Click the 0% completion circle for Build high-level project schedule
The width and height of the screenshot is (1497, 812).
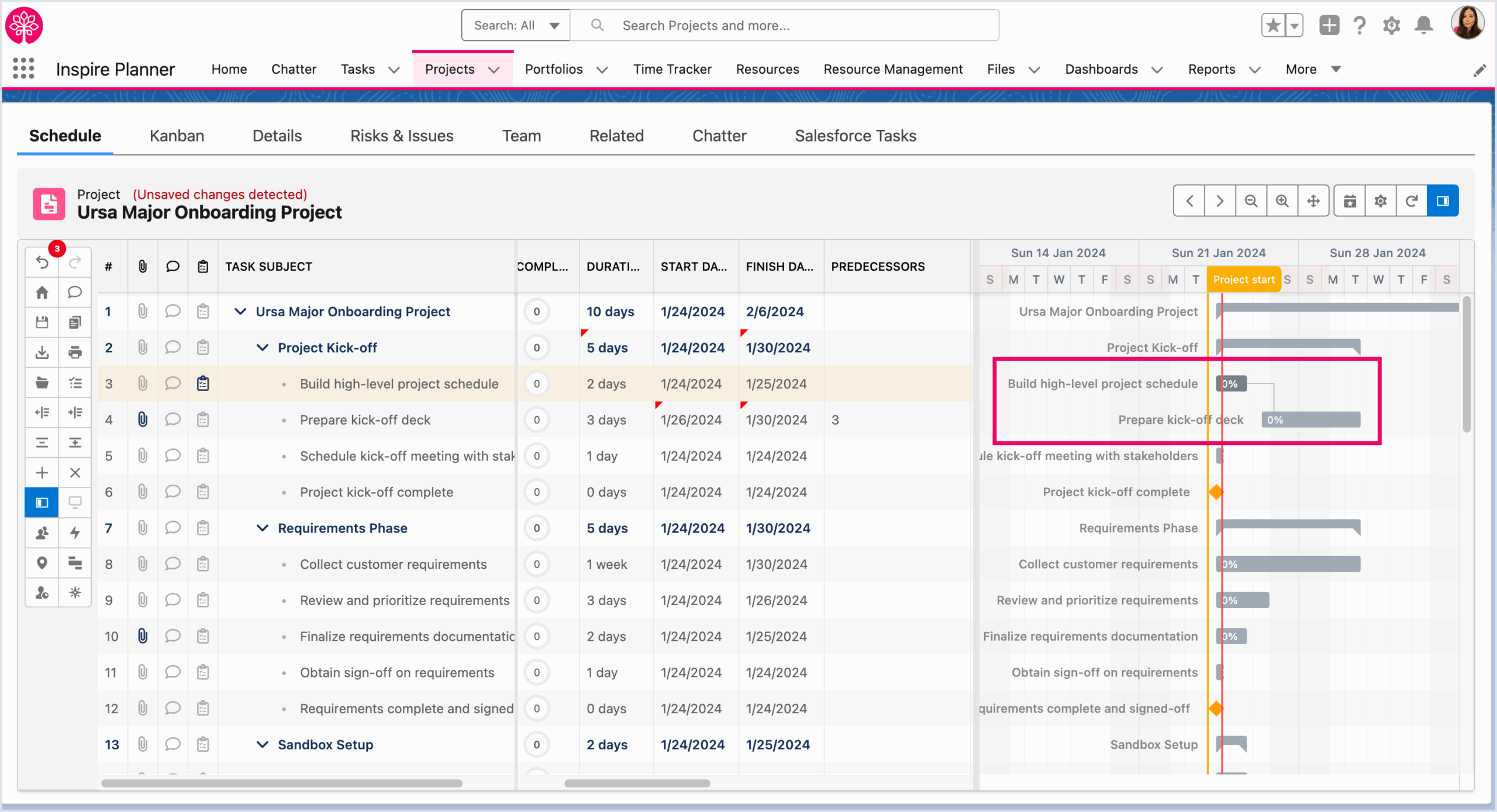tap(536, 384)
